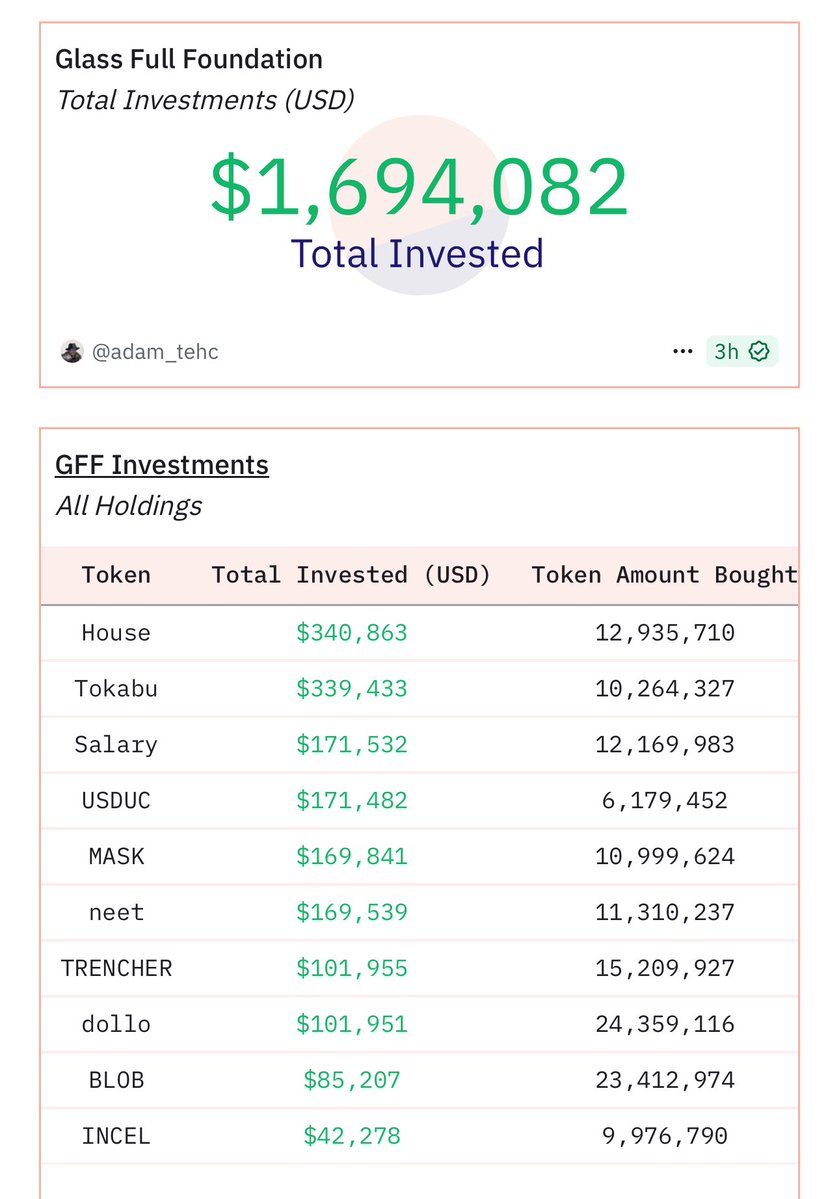Open the @adam_tehc author link
Screen dimensions: 839x1199
(154, 352)
